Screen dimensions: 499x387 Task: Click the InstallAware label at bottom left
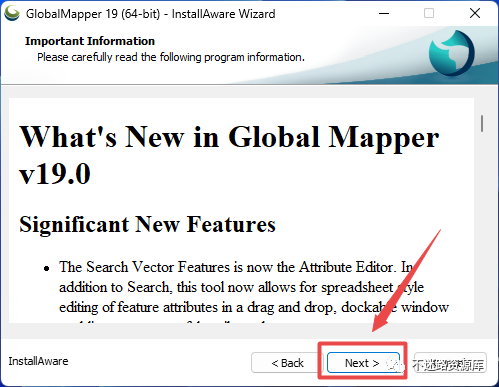[x=38, y=361]
